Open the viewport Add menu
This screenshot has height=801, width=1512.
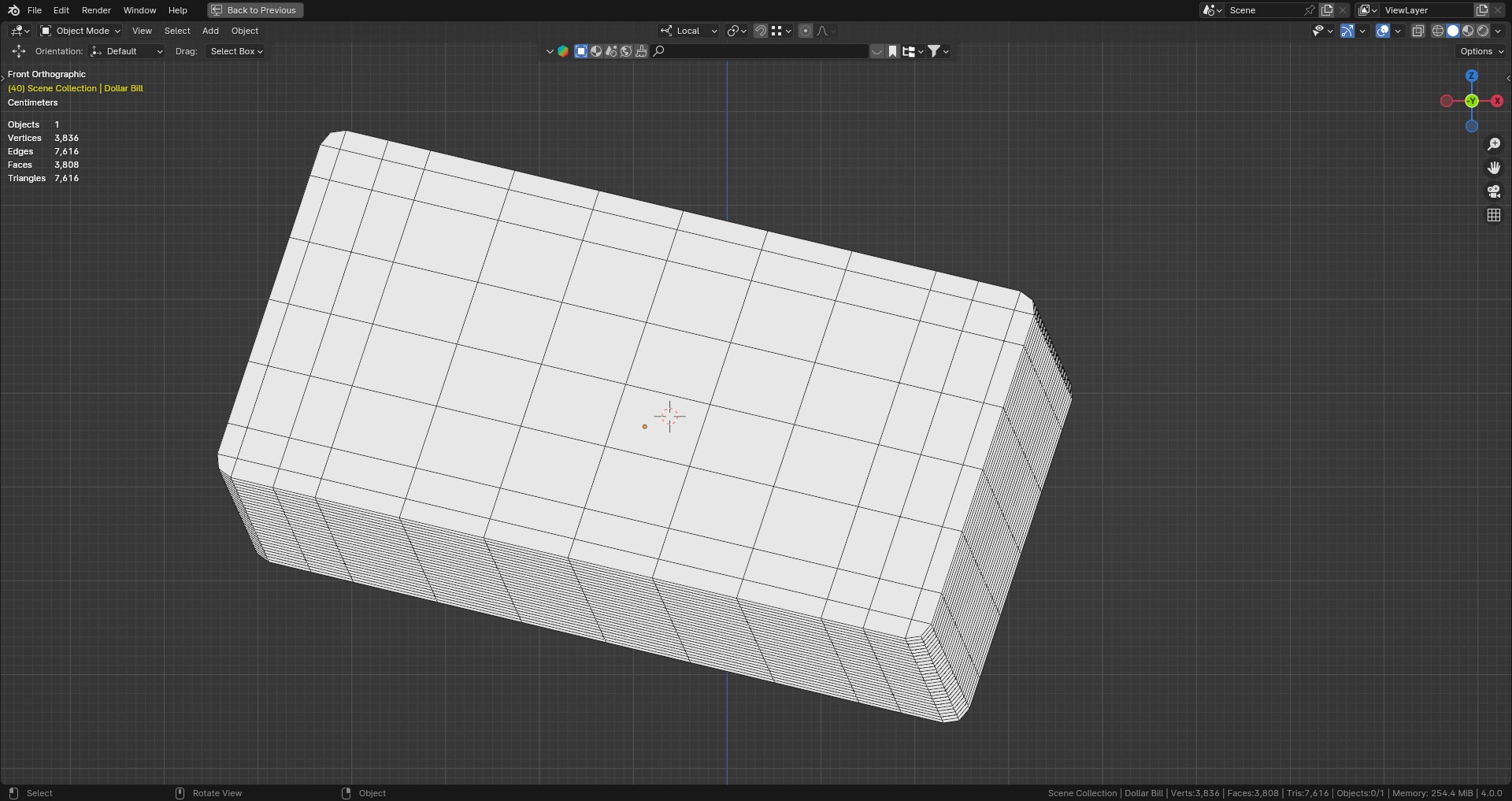210,31
